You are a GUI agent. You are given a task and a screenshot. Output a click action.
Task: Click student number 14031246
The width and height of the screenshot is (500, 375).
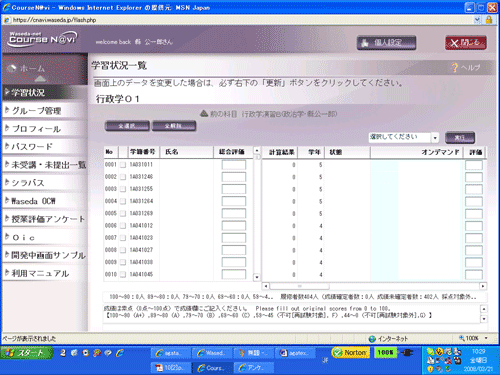pyautogui.click(x=141, y=177)
